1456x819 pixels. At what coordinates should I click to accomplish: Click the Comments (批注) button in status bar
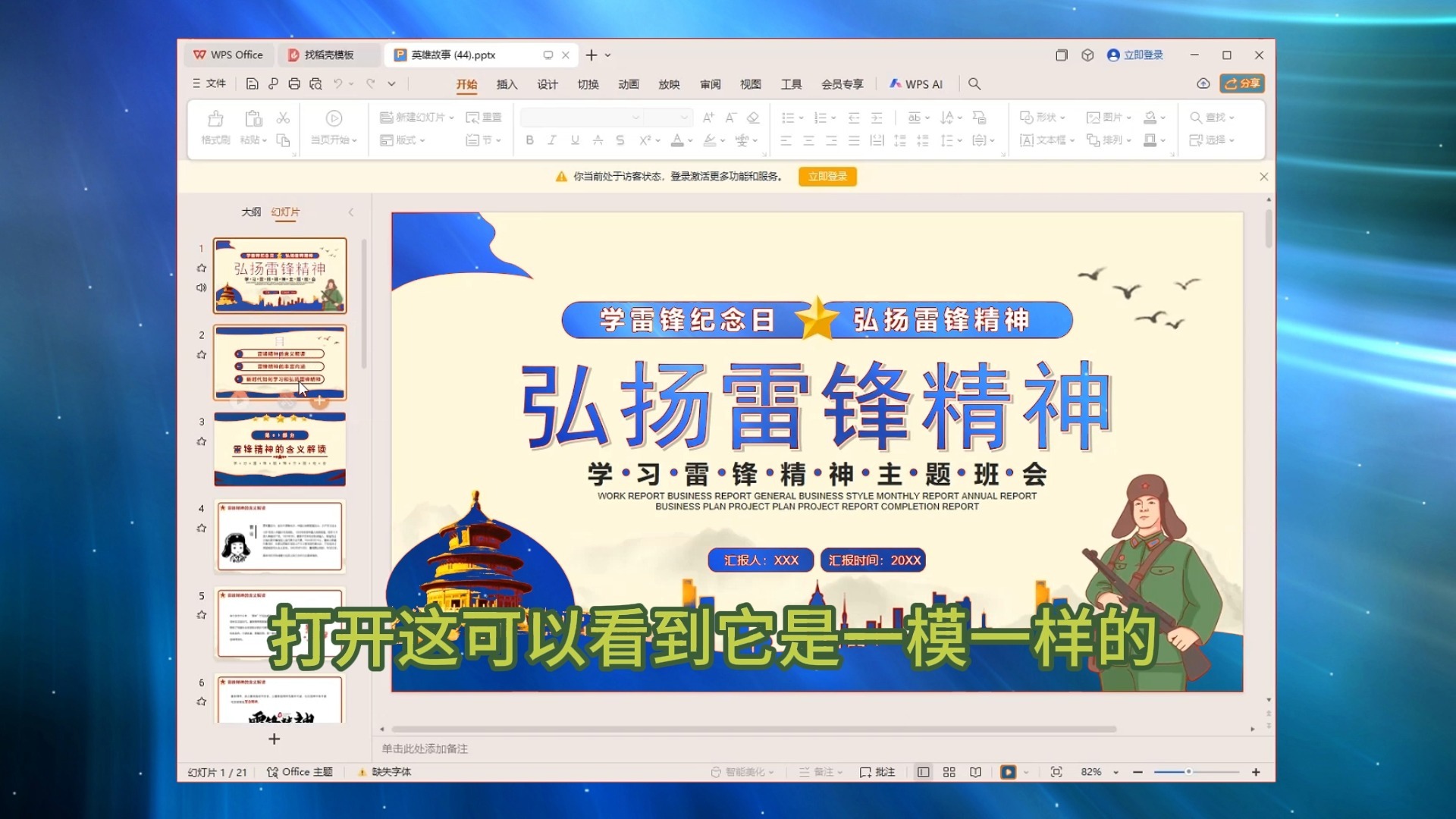[877, 772]
